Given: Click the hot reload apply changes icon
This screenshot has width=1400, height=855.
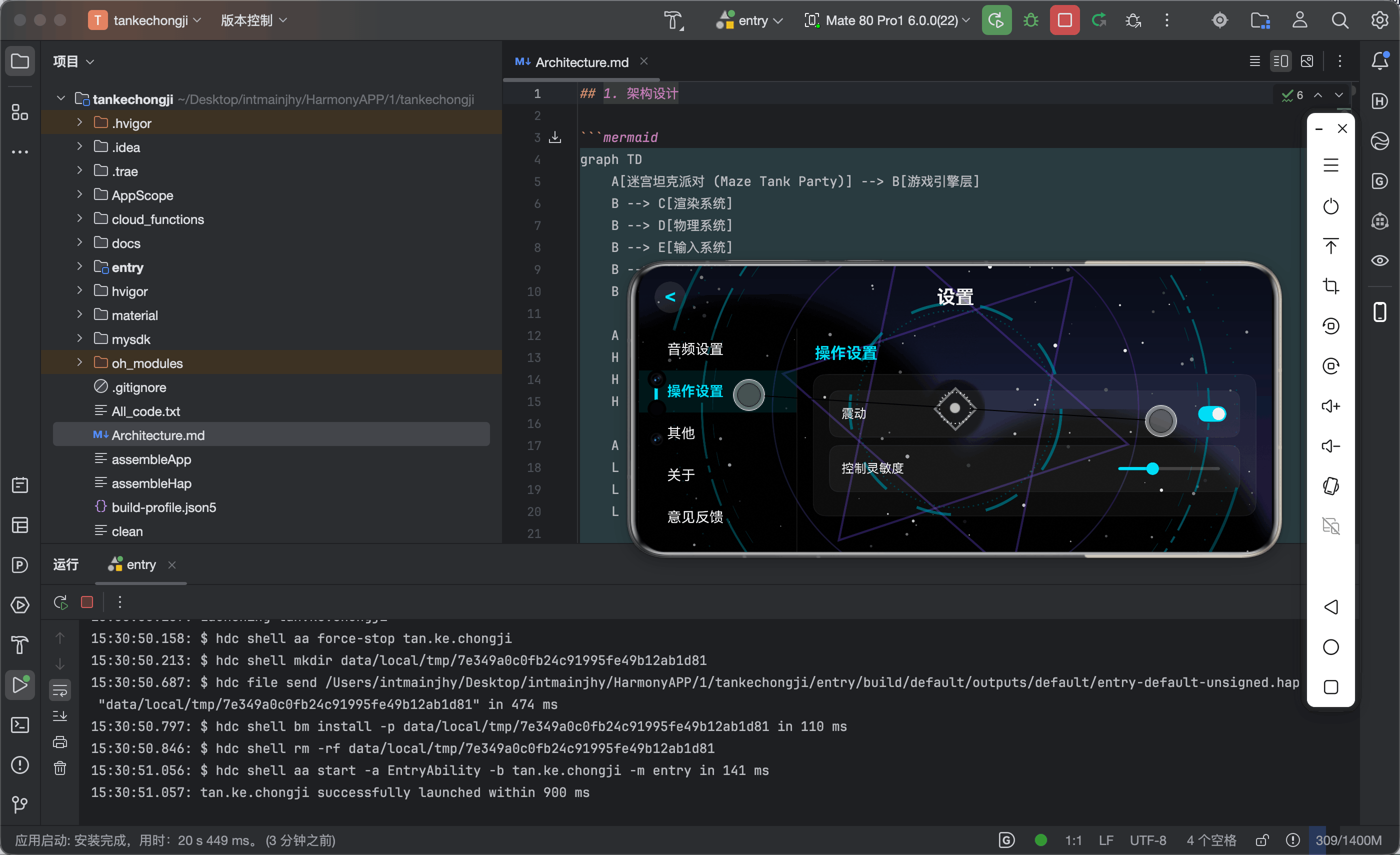Looking at the screenshot, I should [1098, 20].
